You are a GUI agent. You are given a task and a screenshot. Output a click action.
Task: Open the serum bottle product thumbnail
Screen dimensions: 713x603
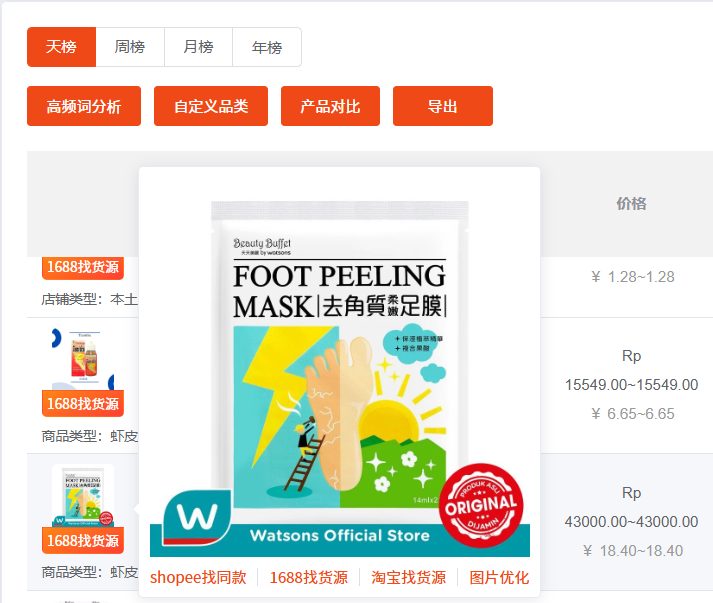point(83,360)
